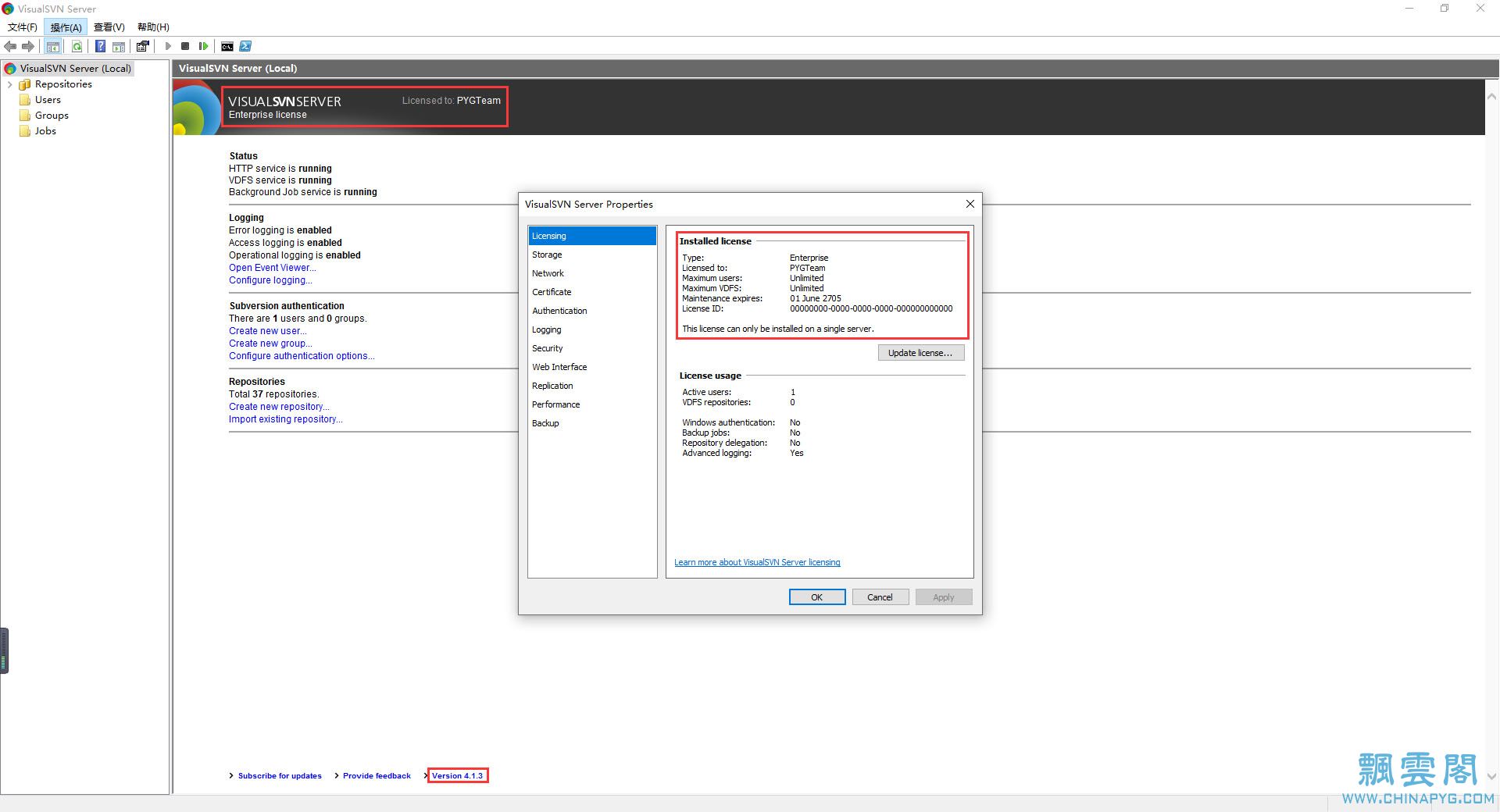The height and width of the screenshot is (812, 1500).
Task: Toggle the show/hide action pane icon
Action: pyautogui.click(x=119, y=46)
